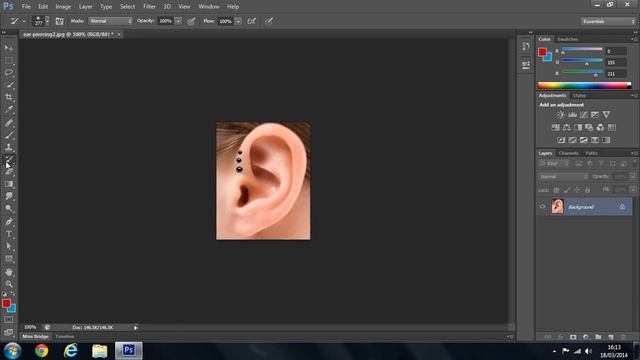Select the Rectangle shape tool
The image size is (640, 360).
pos(9,259)
